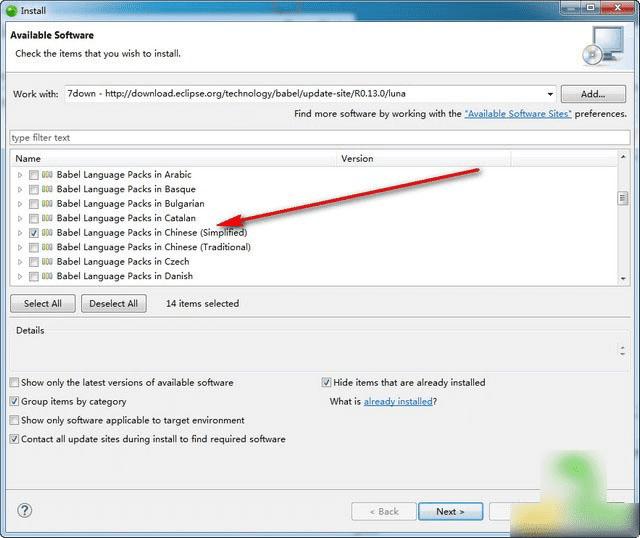
Task: Expand the Bulgarian language packs tree node
Action: (x=20, y=204)
